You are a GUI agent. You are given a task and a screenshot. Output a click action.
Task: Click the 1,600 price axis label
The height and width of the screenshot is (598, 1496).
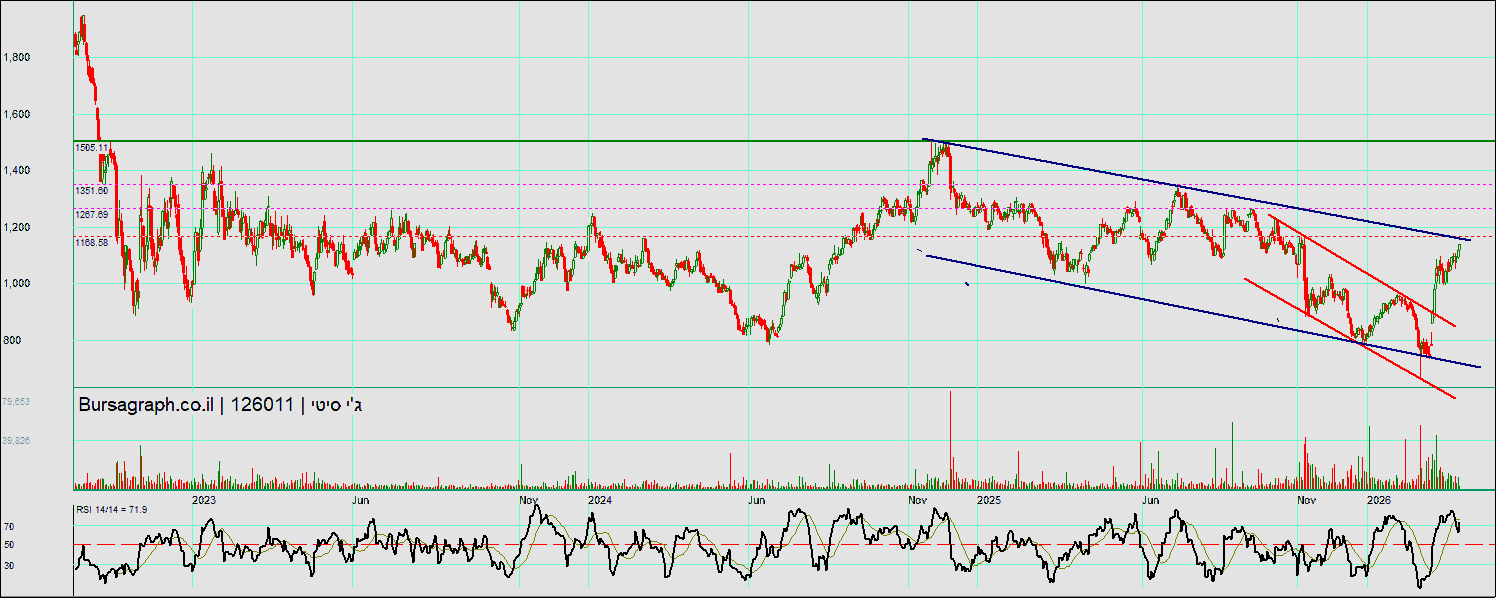click(x=17, y=115)
